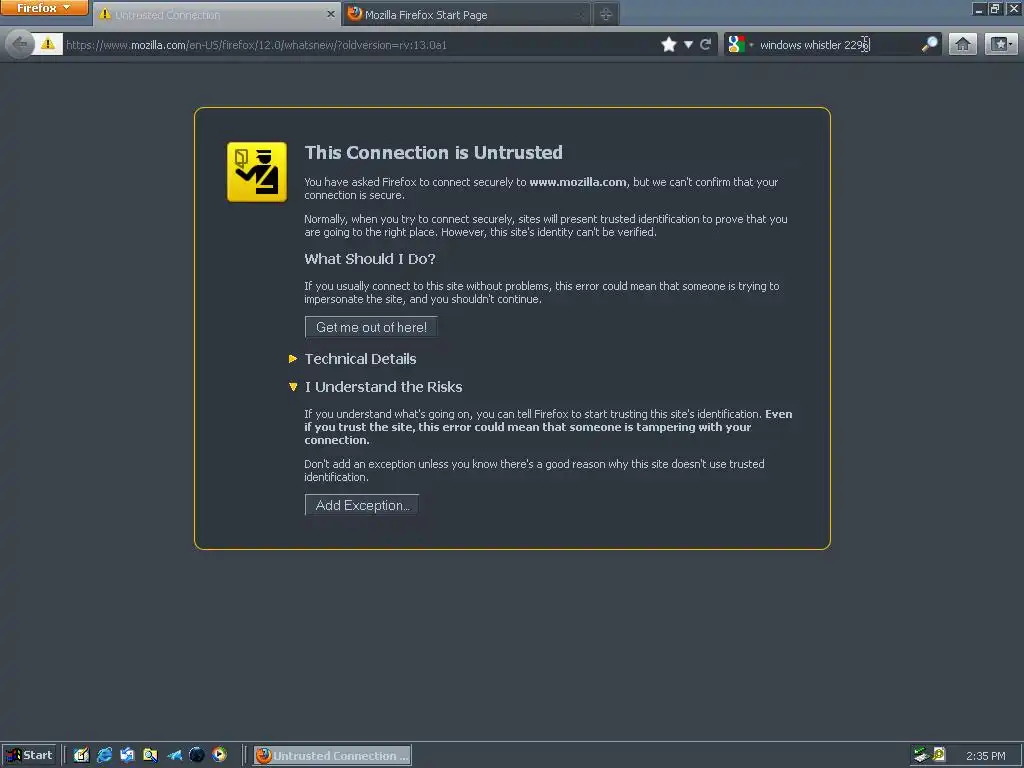Click the Show Desktop quick launch icon

81,755
